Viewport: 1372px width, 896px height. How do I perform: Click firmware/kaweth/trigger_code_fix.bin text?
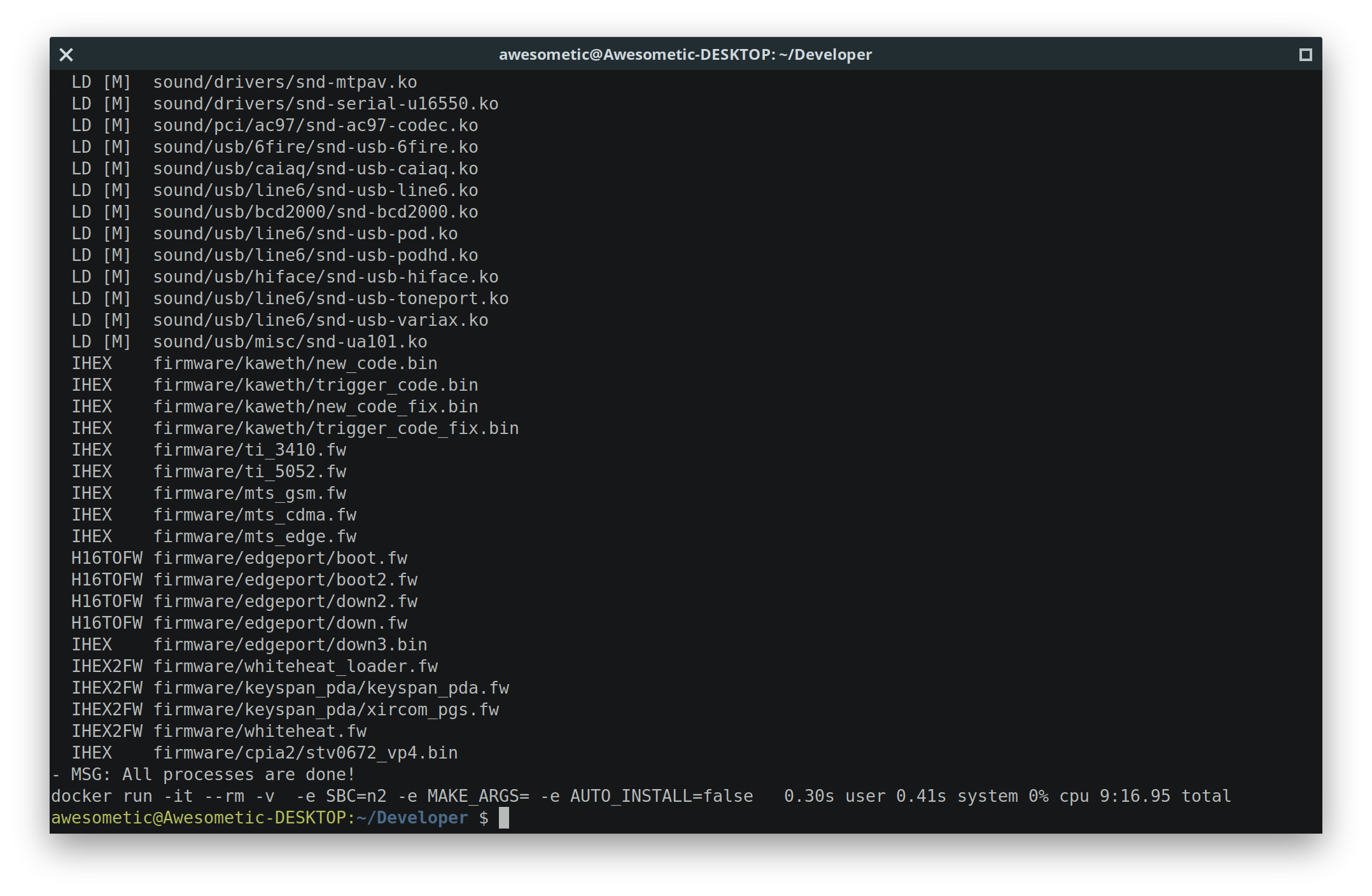click(335, 428)
